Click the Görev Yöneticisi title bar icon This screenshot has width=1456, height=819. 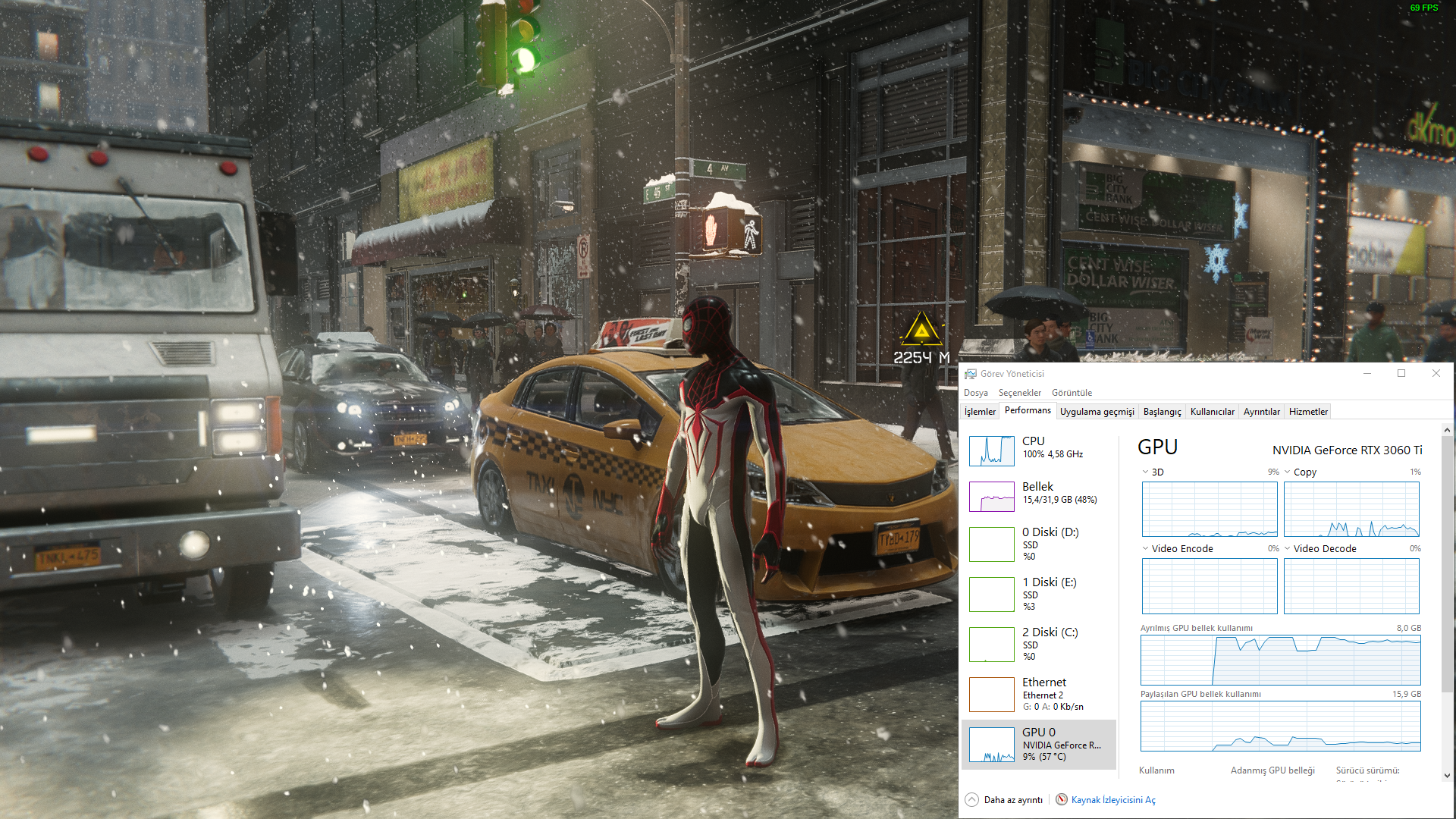pyautogui.click(x=971, y=374)
